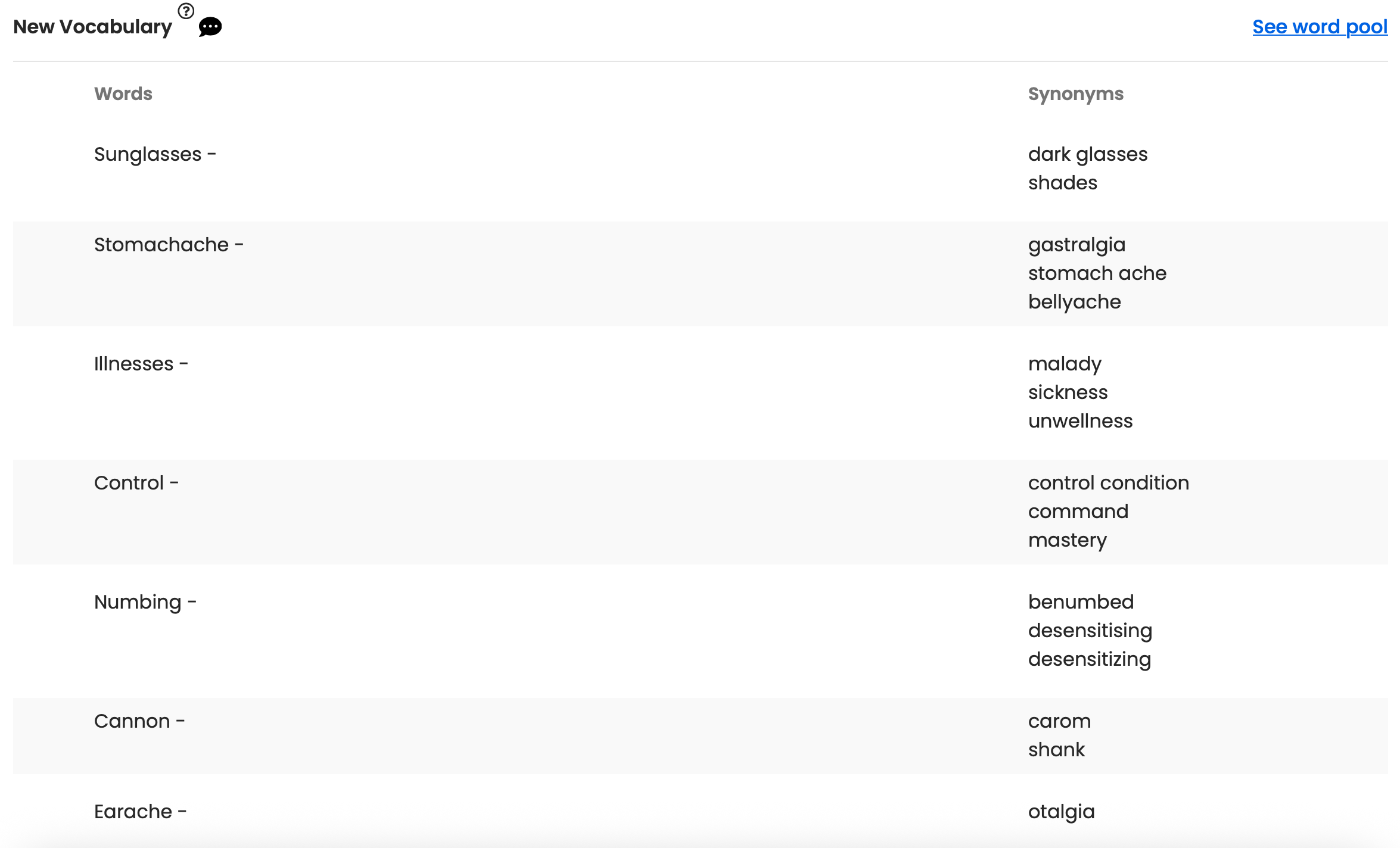Click the synonym 'gastralgia'
The height and width of the screenshot is (848, 1400).
(x=1077, y=245)
